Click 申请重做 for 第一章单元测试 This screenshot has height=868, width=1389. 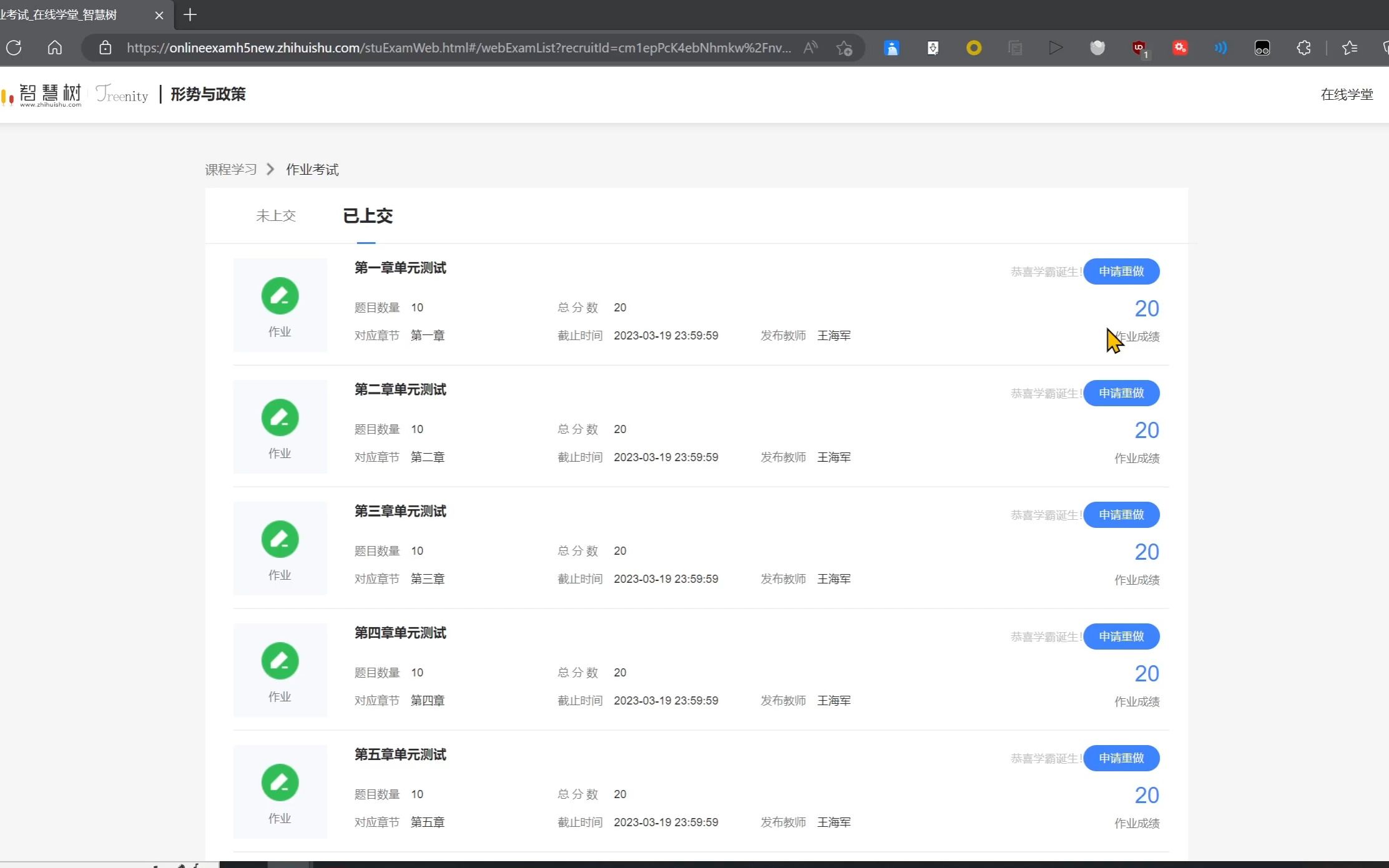tap(1121, 271)
